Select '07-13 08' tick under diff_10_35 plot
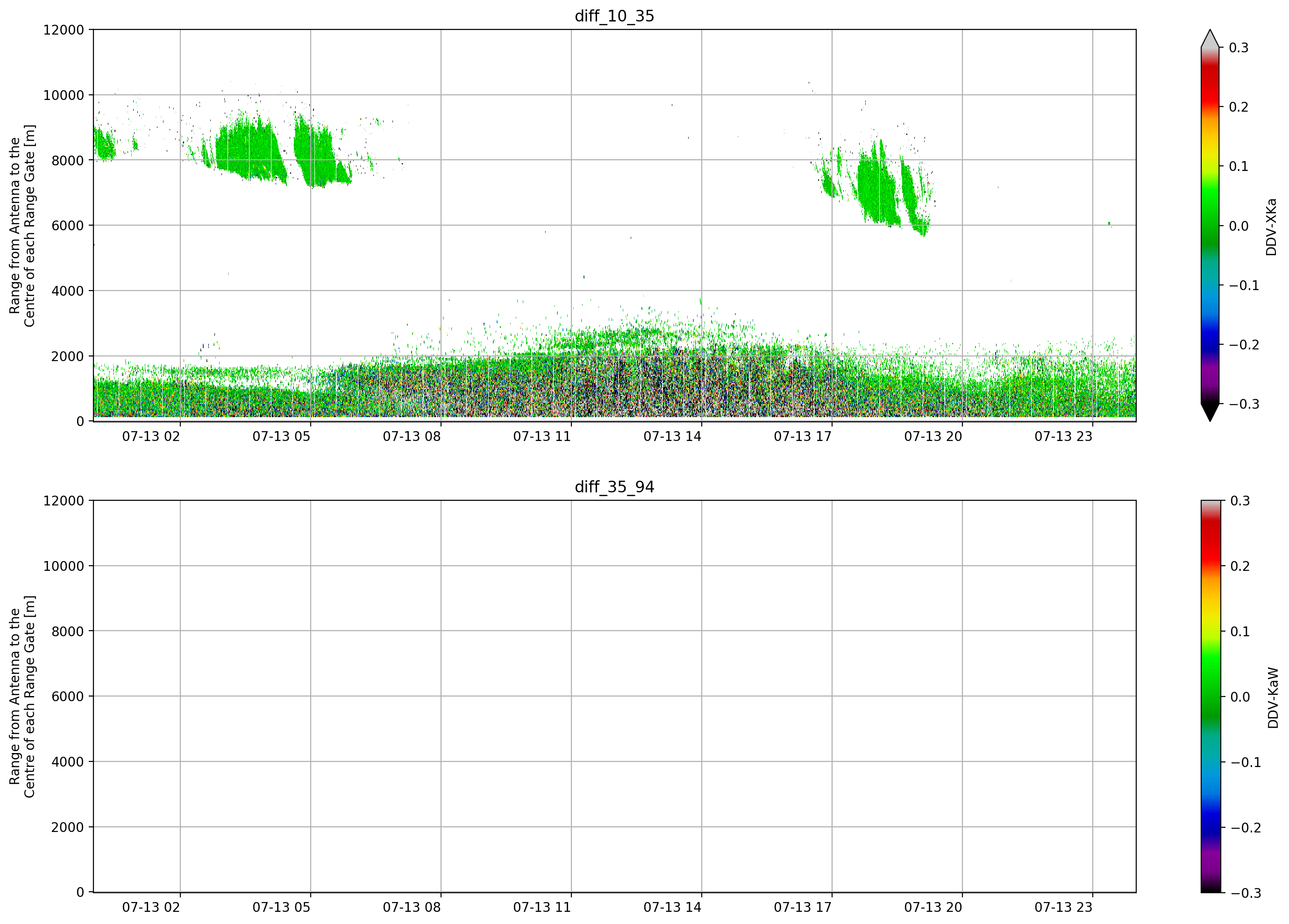The width and height of the screenshot is (1289, 924). click(x=412, y=436)
